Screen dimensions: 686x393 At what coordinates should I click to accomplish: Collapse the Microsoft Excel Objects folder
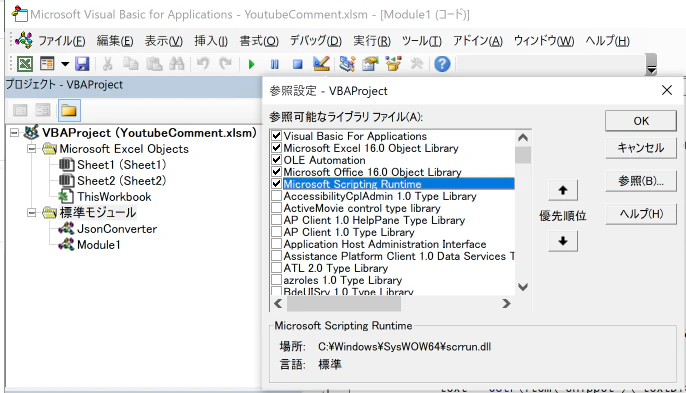(32, 149)
